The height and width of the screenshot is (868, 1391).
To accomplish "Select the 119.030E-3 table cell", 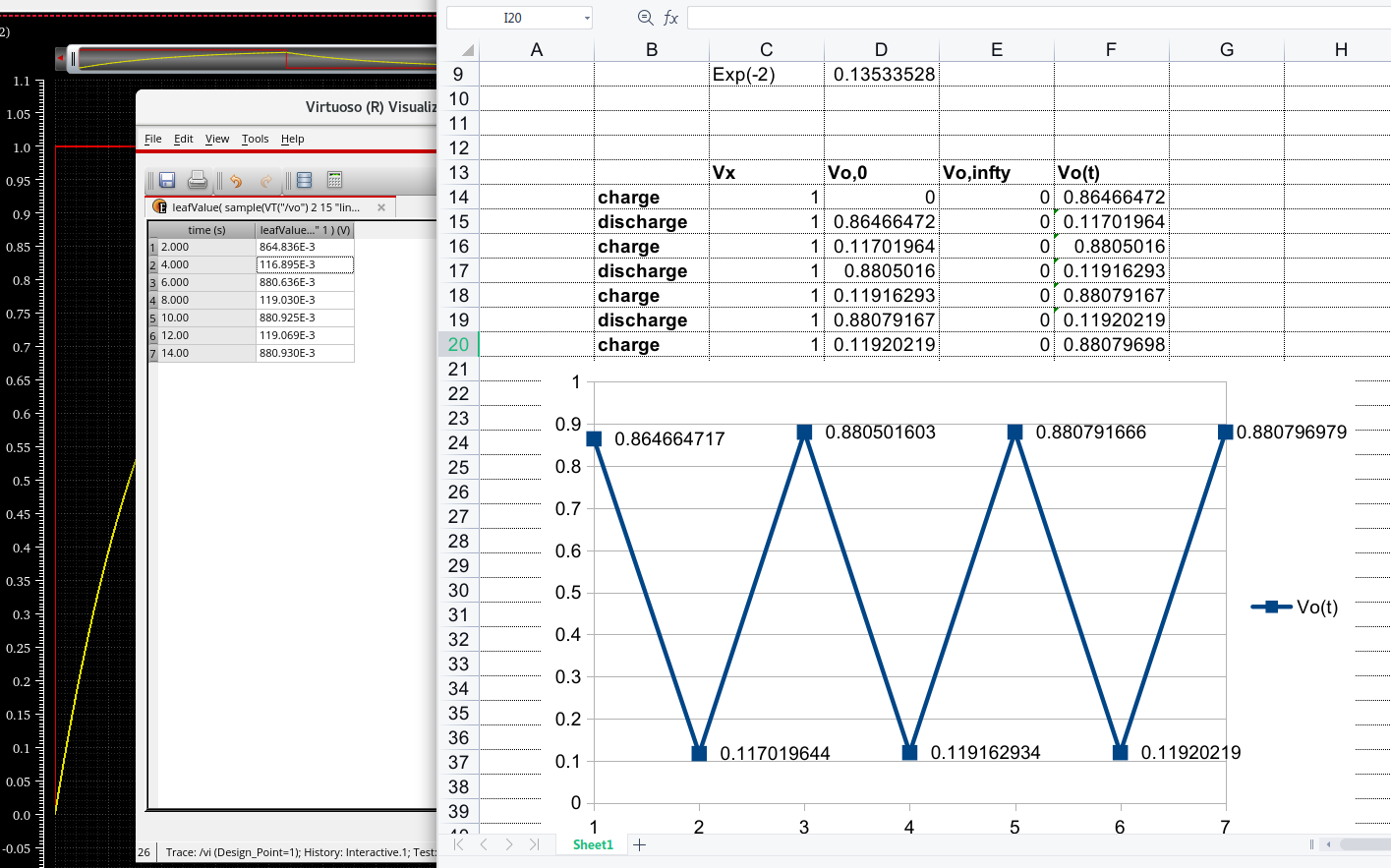I will coord(305,300).
